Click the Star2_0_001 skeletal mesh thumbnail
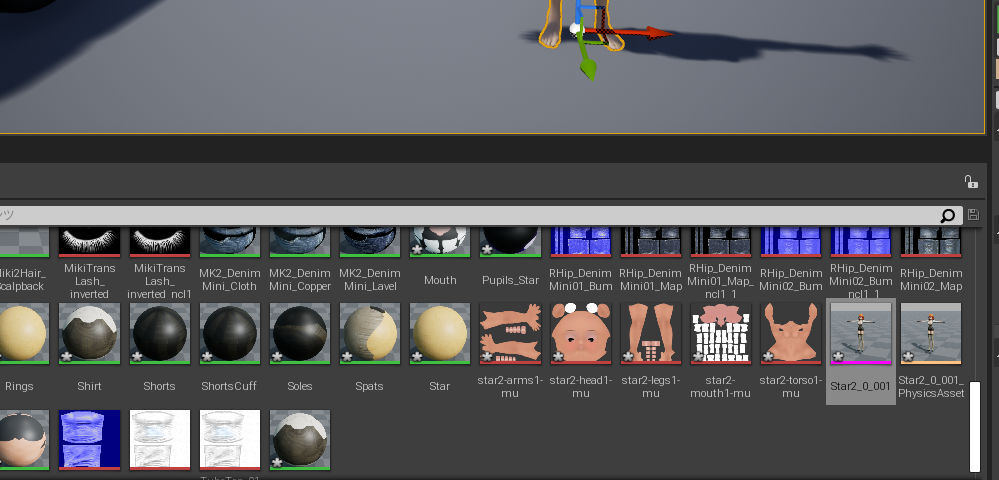The width and height of the screenshot is (999, 480). pos(861,333)
